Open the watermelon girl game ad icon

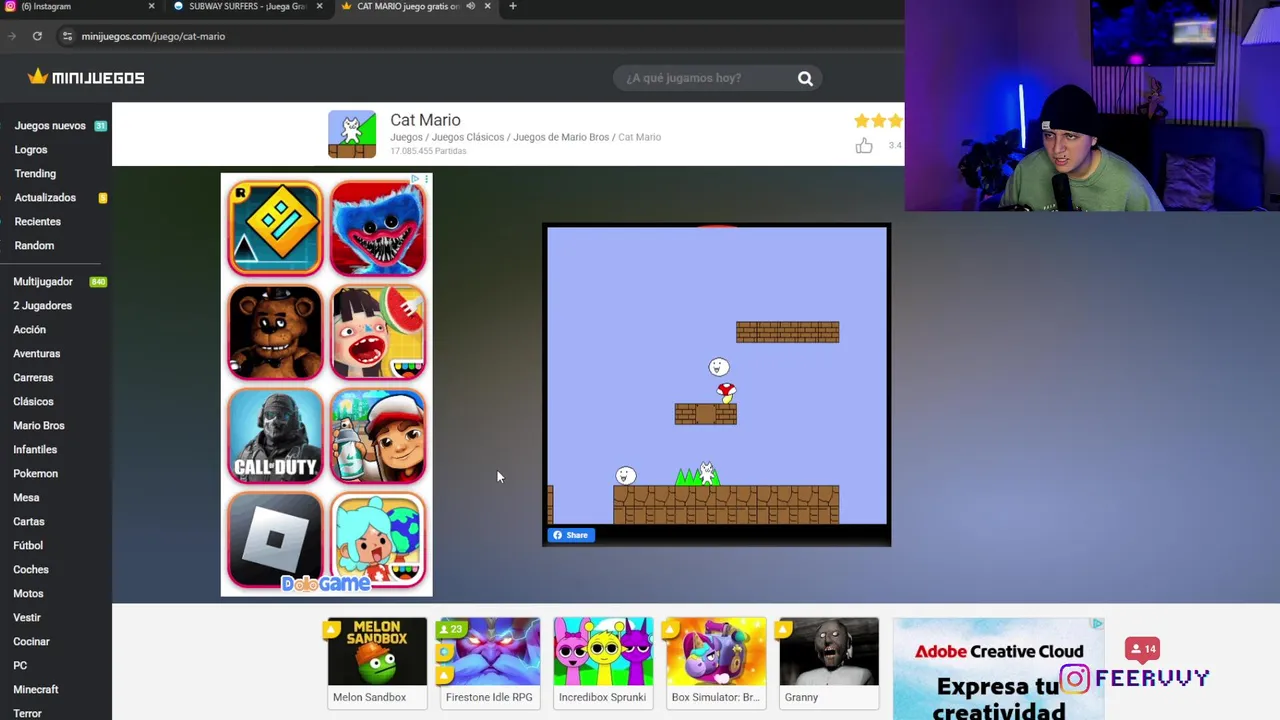pyautogui.click(x=378, y=332)
